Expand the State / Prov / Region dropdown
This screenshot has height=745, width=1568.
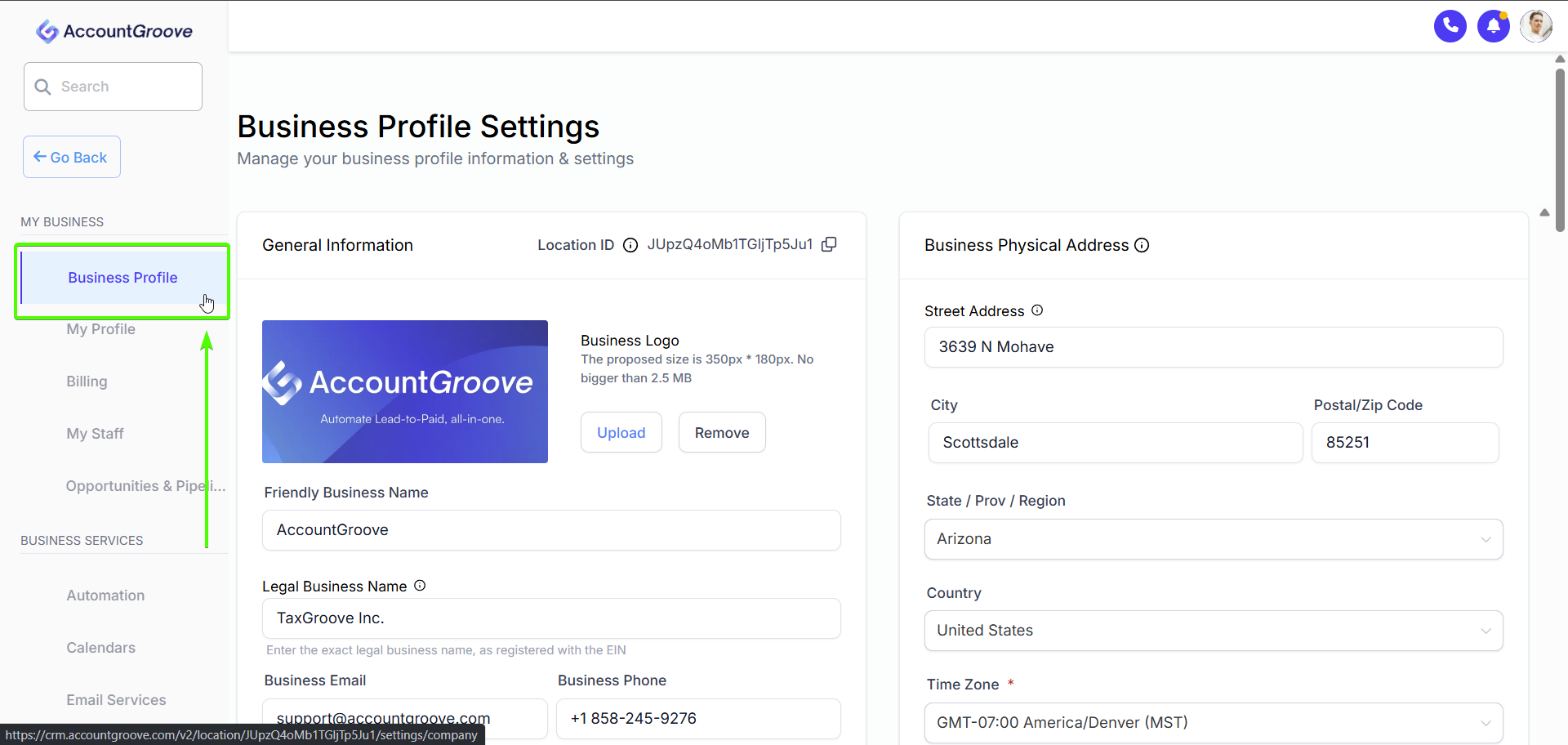[x=1214, y=539]
